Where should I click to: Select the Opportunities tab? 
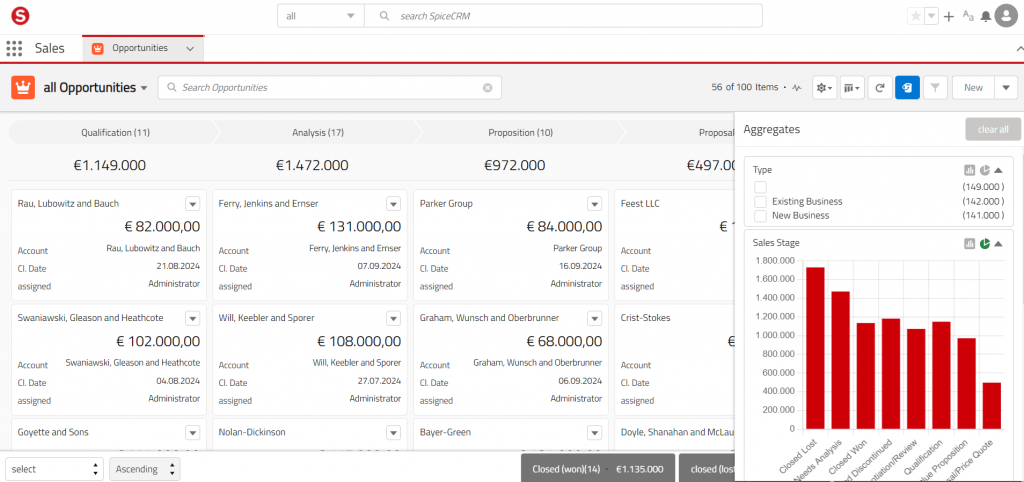pos(143,48)
